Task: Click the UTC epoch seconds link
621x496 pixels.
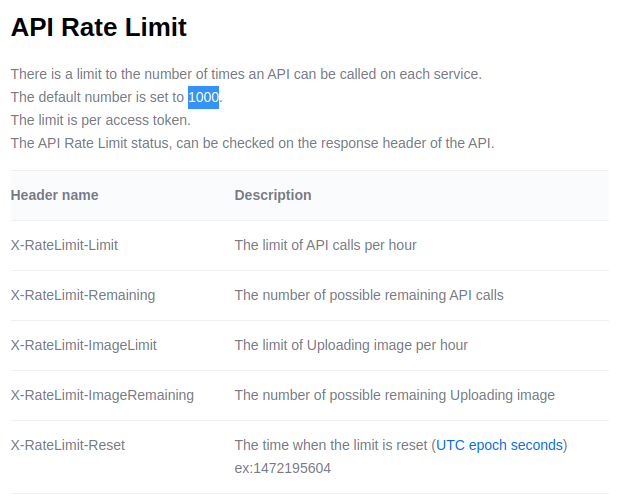Action: tap(499, 445)
